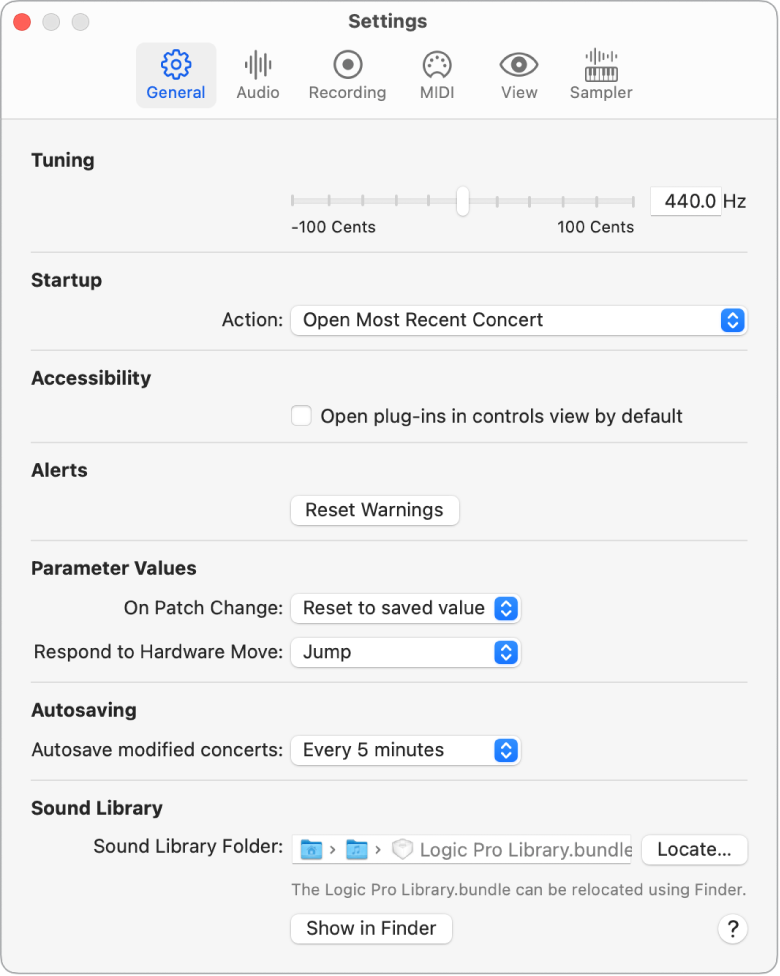Viewport: 780px width, 976px height.
Task: Select the MIDI settings icon
Action: [437, 73]
